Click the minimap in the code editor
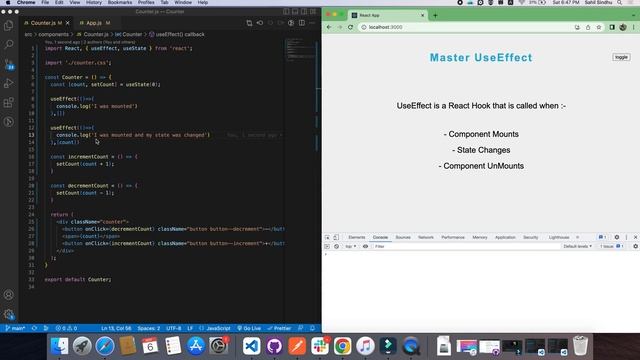The height and width of the screenshot is (360, 640). coord(300,51)
